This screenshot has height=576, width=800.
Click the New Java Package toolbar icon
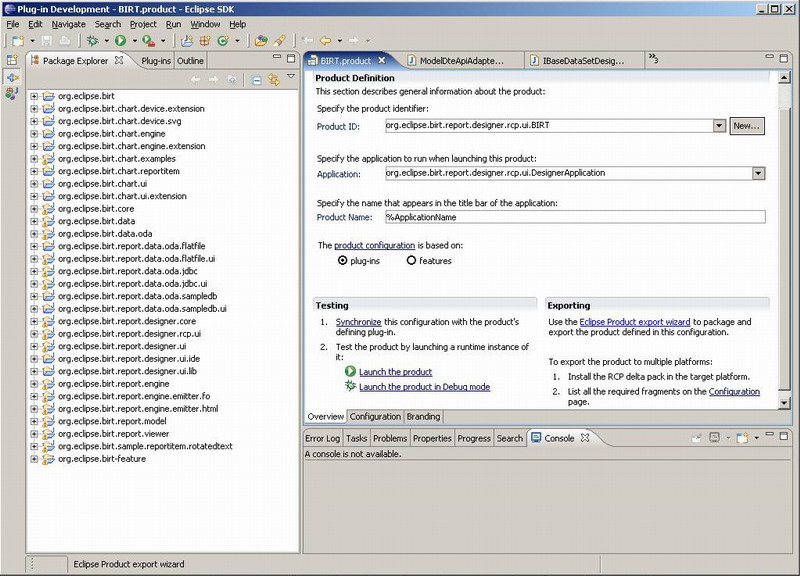205,40
